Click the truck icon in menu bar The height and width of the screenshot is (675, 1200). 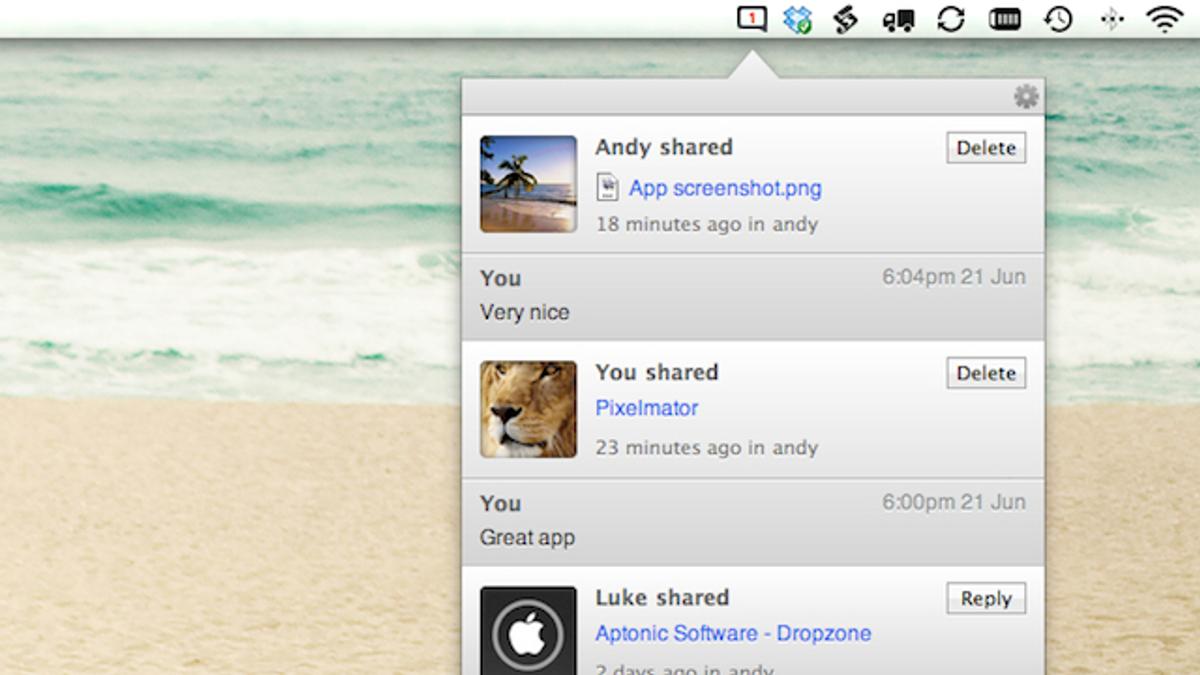[x=898, y=20]
